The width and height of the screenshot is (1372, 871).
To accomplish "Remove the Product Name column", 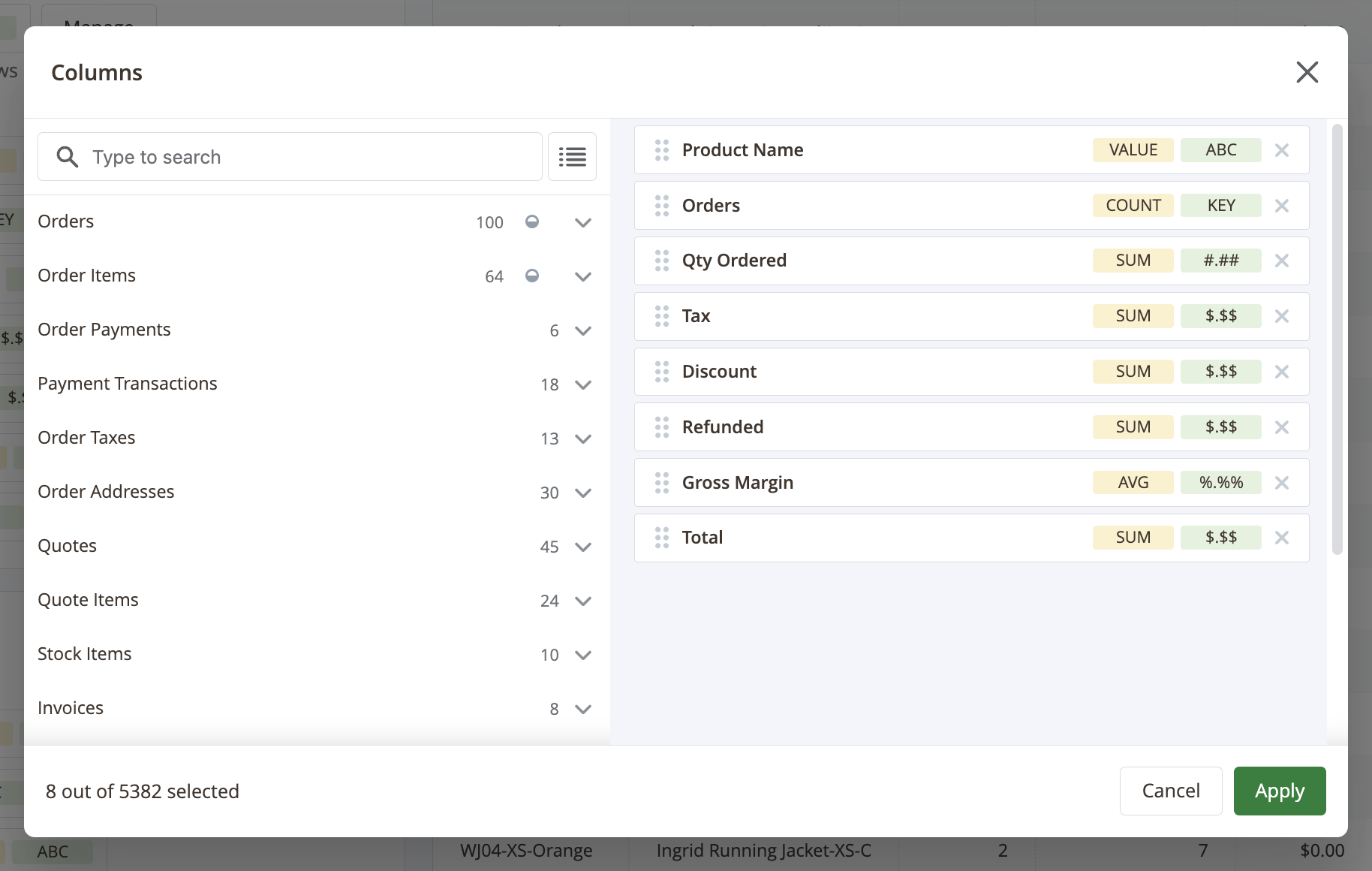I will pyautogui.click(x=1282, y=150).
